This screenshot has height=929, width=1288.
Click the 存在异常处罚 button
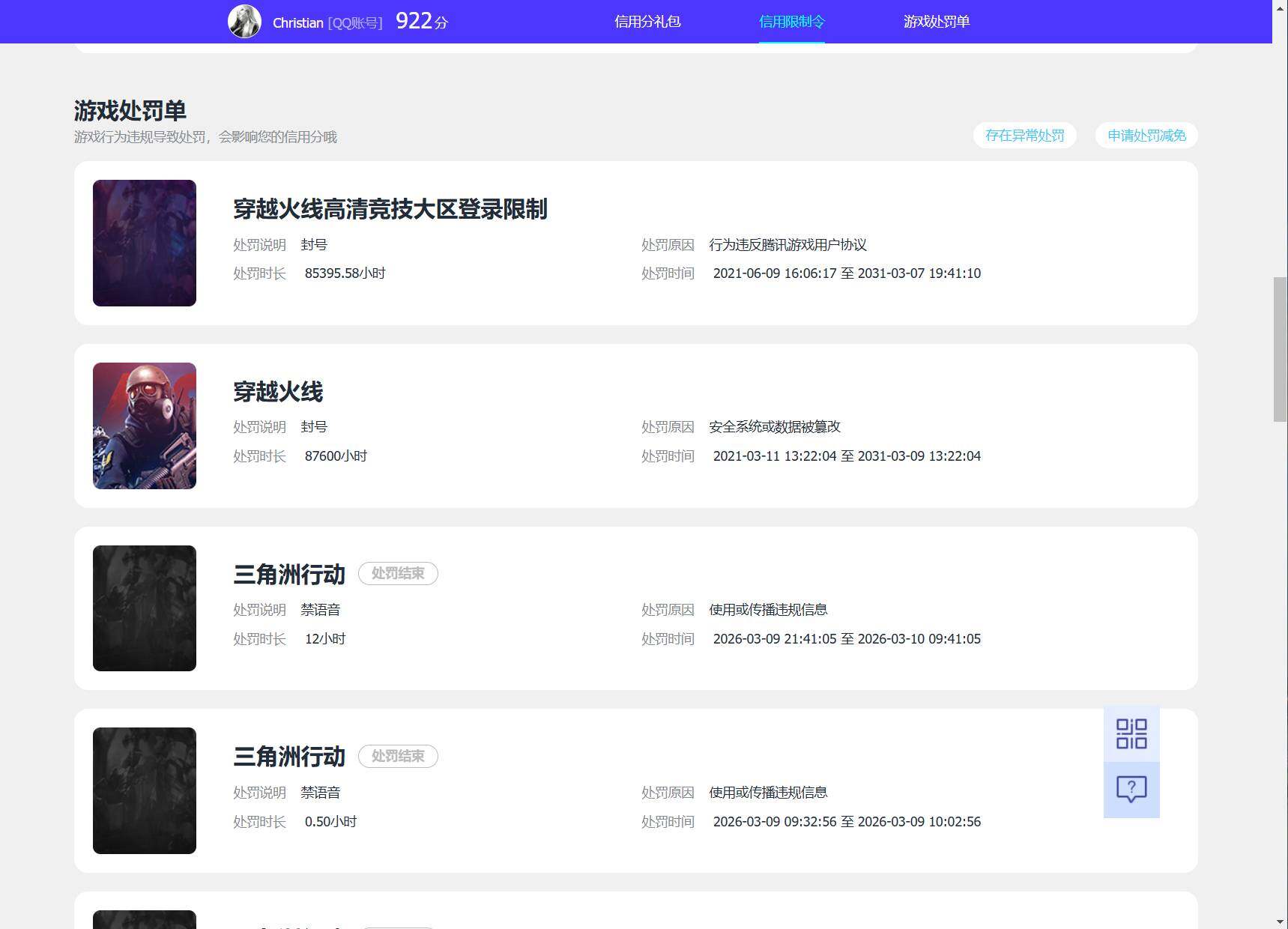(1024, 136)
